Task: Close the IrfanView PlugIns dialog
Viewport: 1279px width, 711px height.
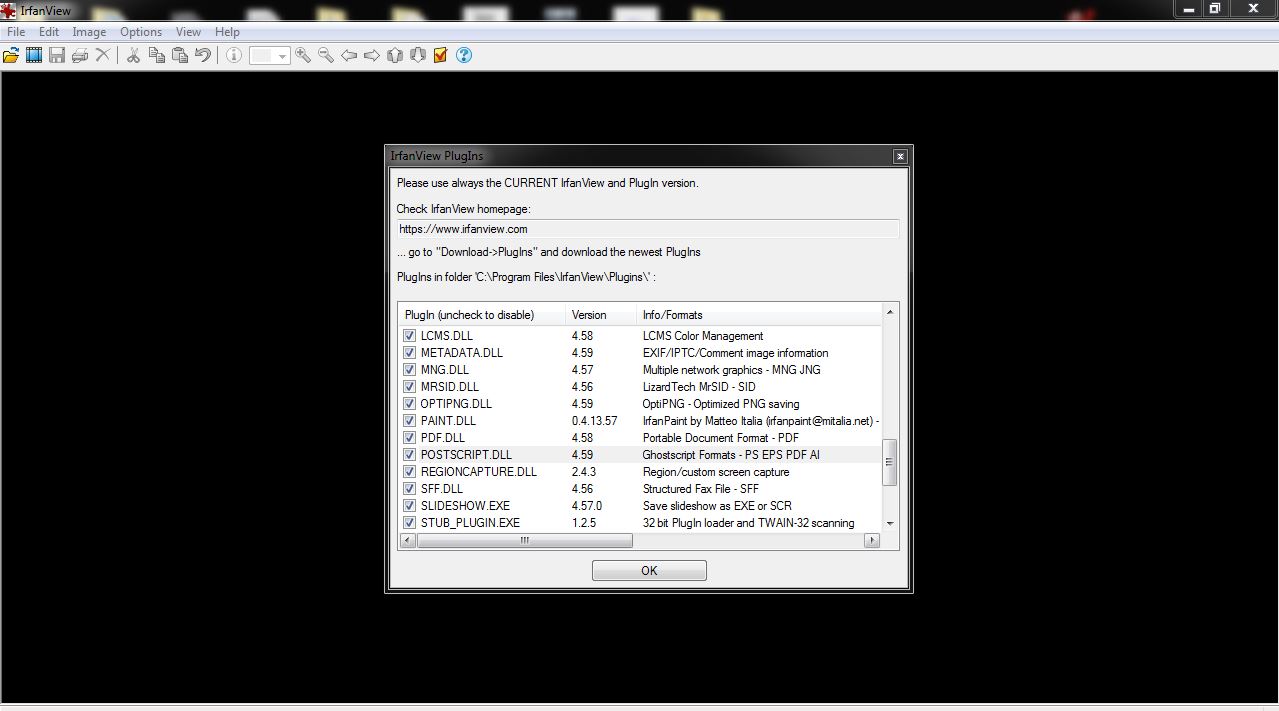Action: coord(900,156)
